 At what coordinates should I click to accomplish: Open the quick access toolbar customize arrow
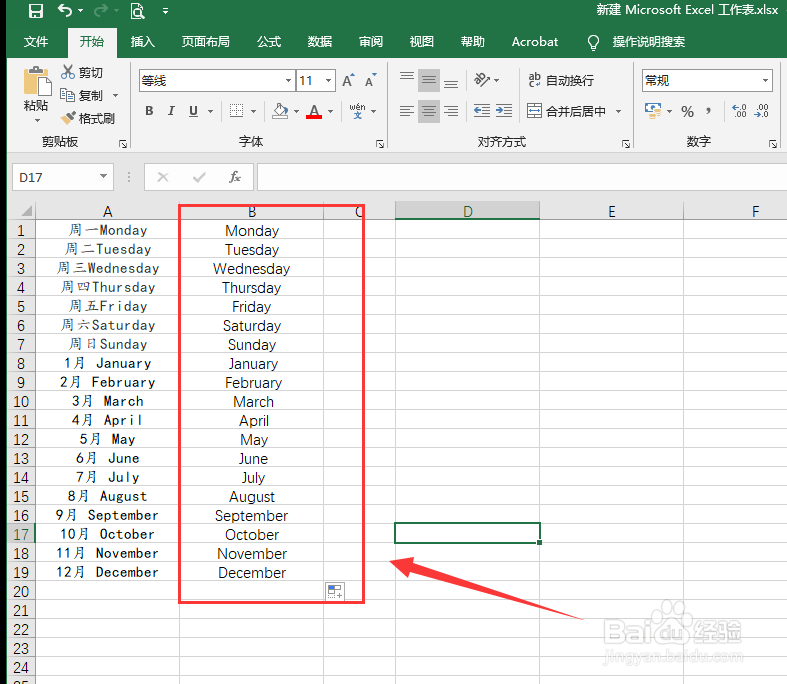click(165, 11)
